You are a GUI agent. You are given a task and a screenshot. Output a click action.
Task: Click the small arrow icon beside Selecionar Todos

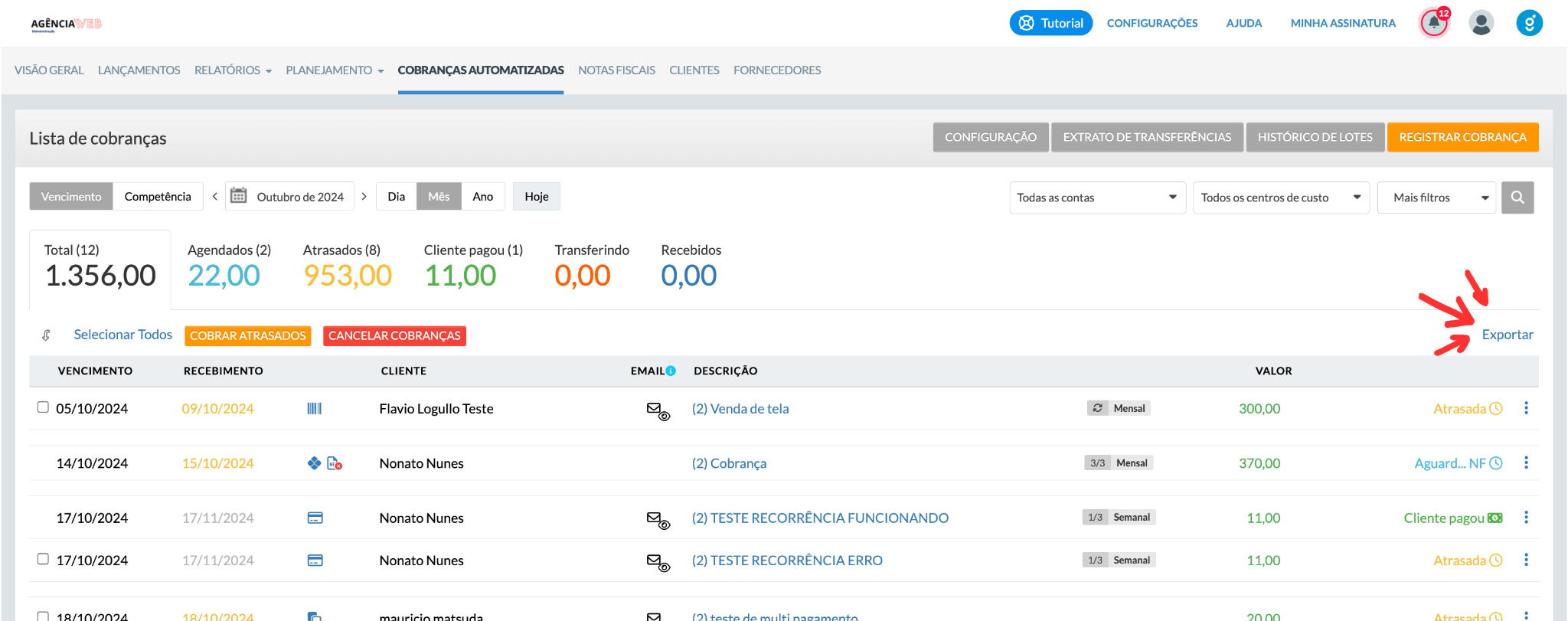pyautogui.click(x=47, y=335)
